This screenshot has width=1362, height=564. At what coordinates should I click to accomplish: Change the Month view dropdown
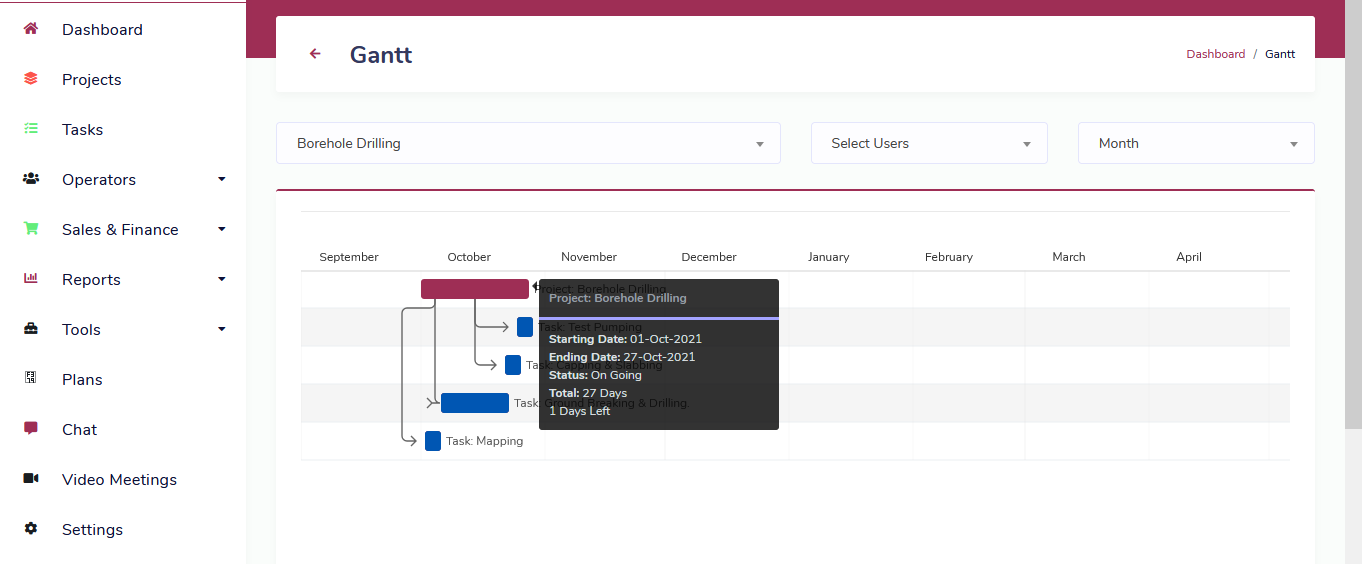click(x=1195, y=144)
